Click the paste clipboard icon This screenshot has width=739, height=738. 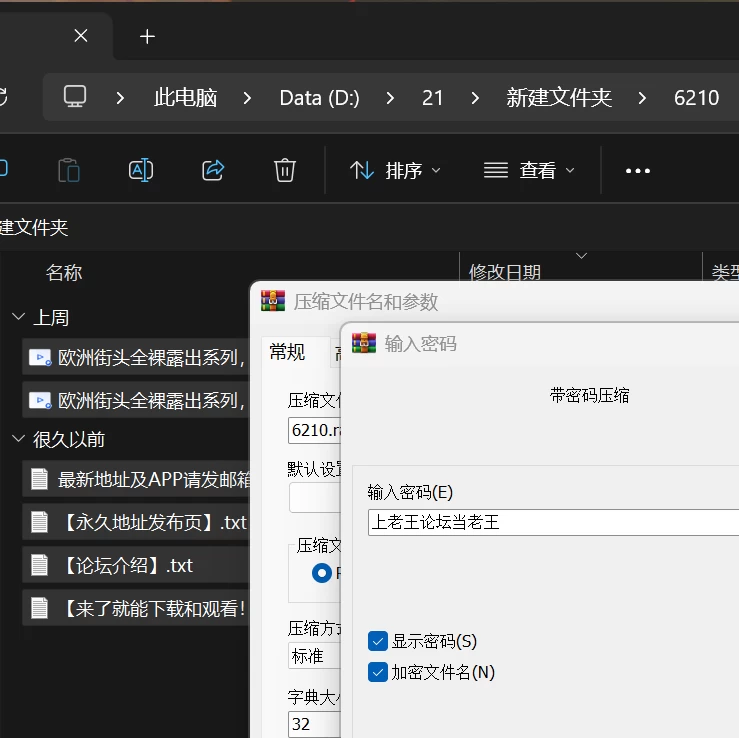[x=69, y=170]
